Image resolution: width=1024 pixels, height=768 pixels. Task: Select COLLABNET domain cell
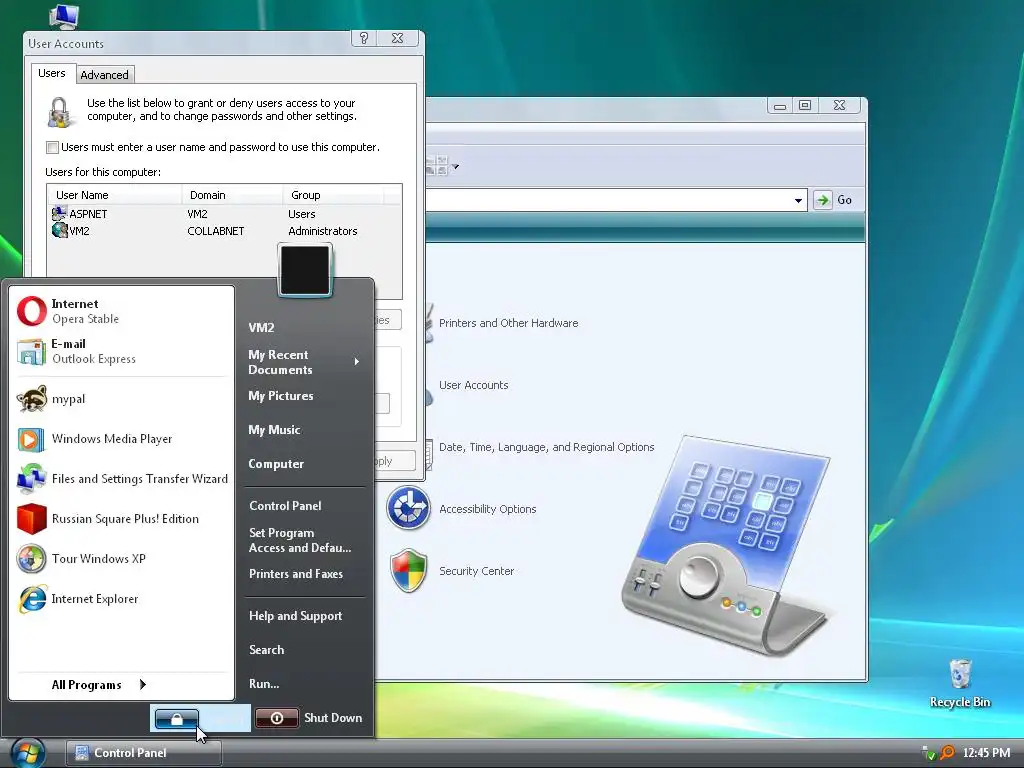coord(216,231)
